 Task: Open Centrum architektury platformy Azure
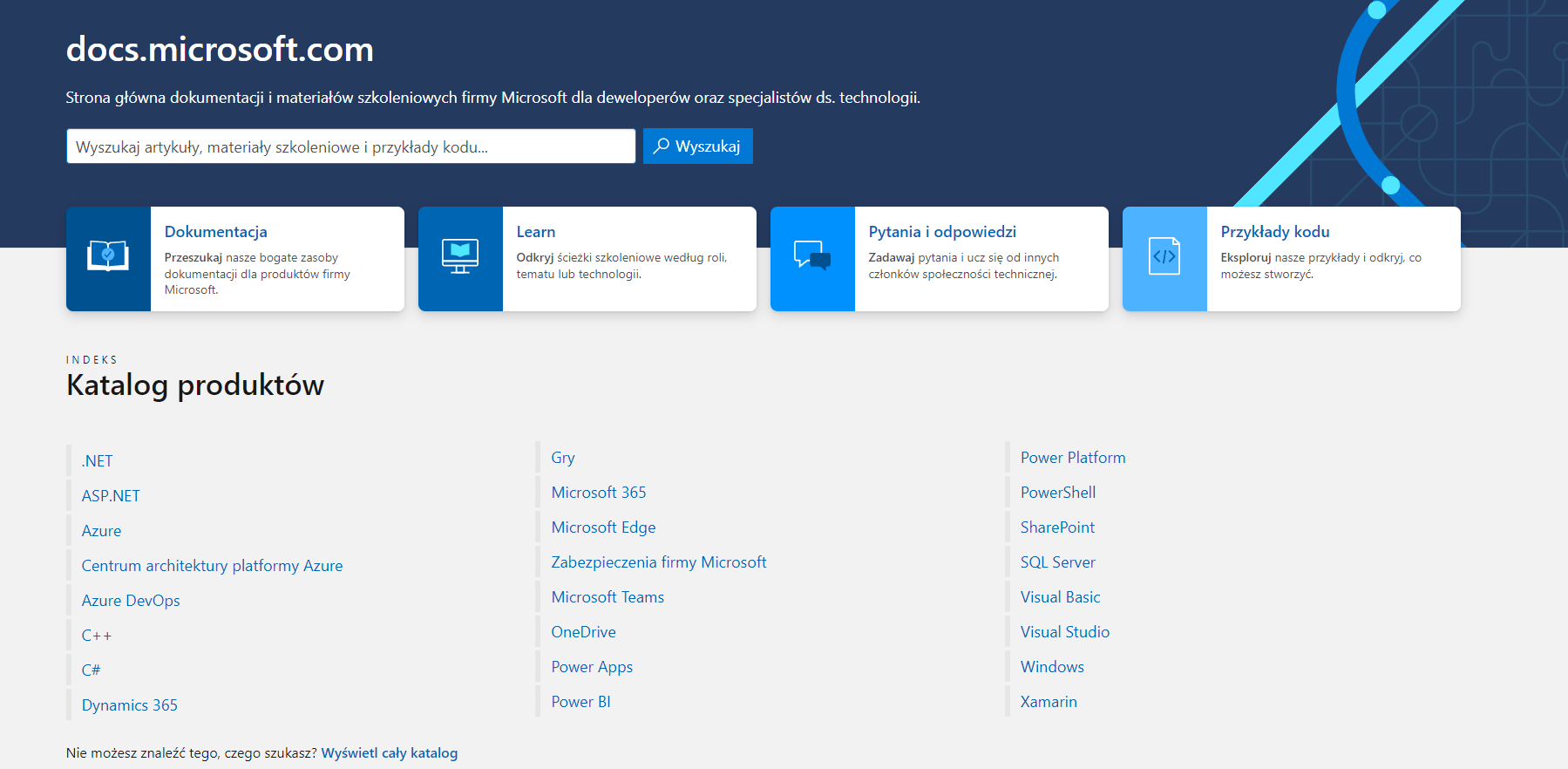212,566
